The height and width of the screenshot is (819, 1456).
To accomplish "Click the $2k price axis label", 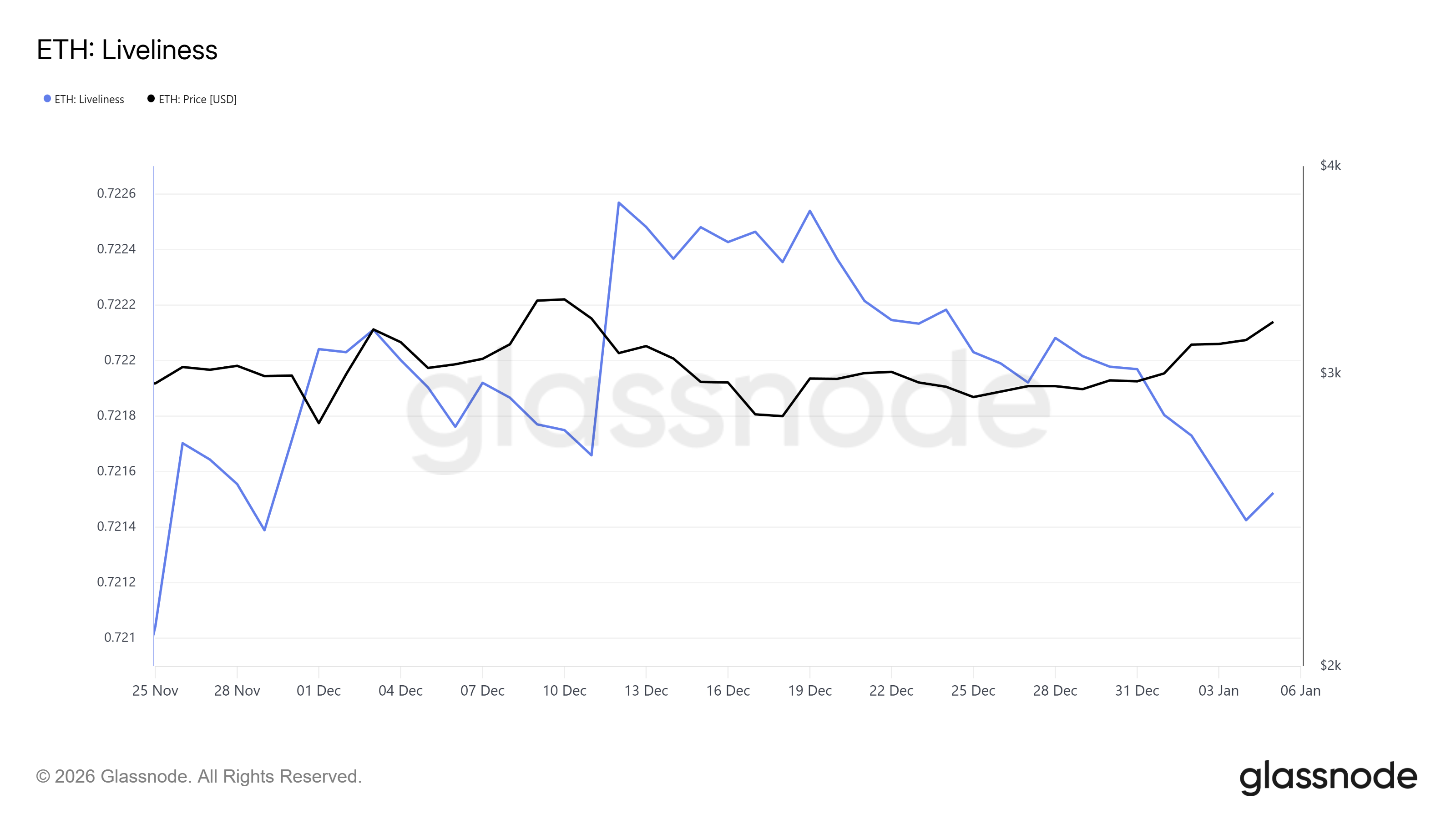I will click(x=1330, y=665).
